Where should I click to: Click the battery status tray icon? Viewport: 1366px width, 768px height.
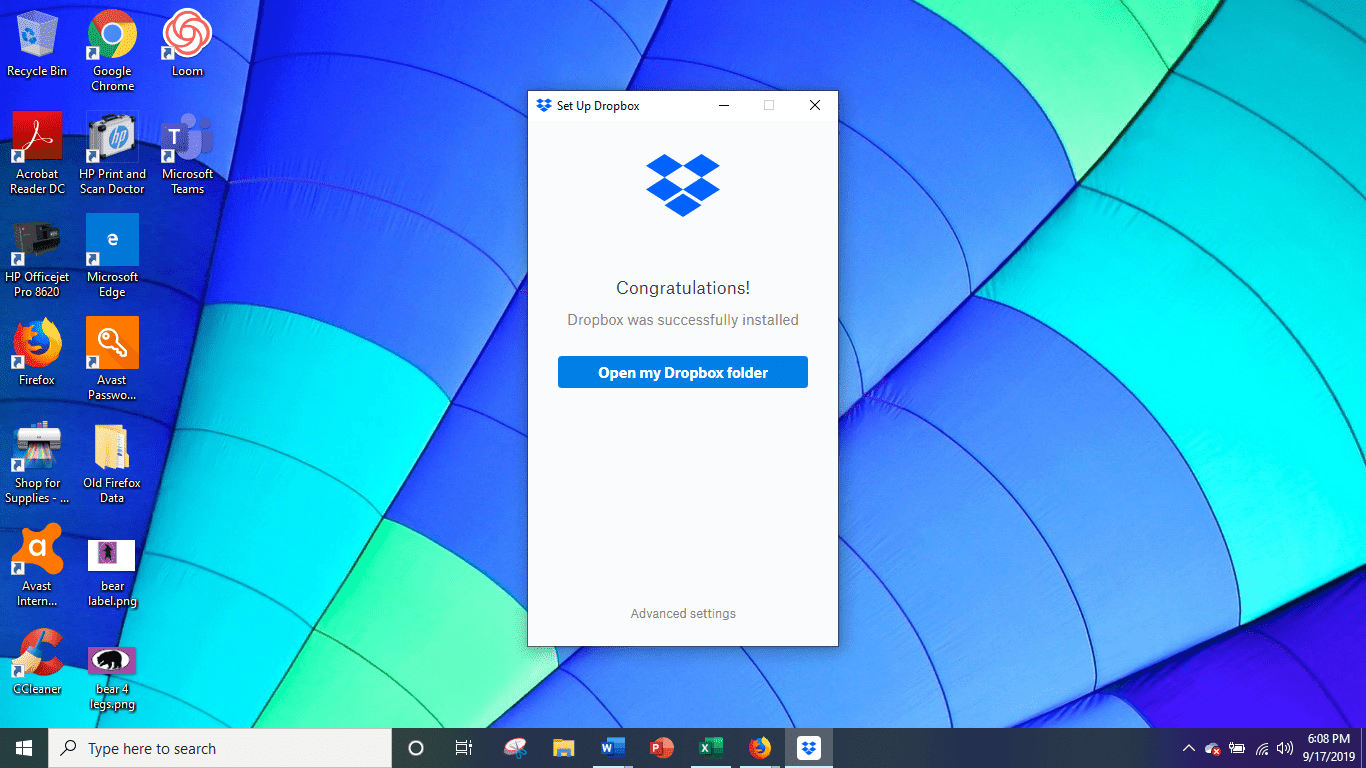pos(1237,748)
